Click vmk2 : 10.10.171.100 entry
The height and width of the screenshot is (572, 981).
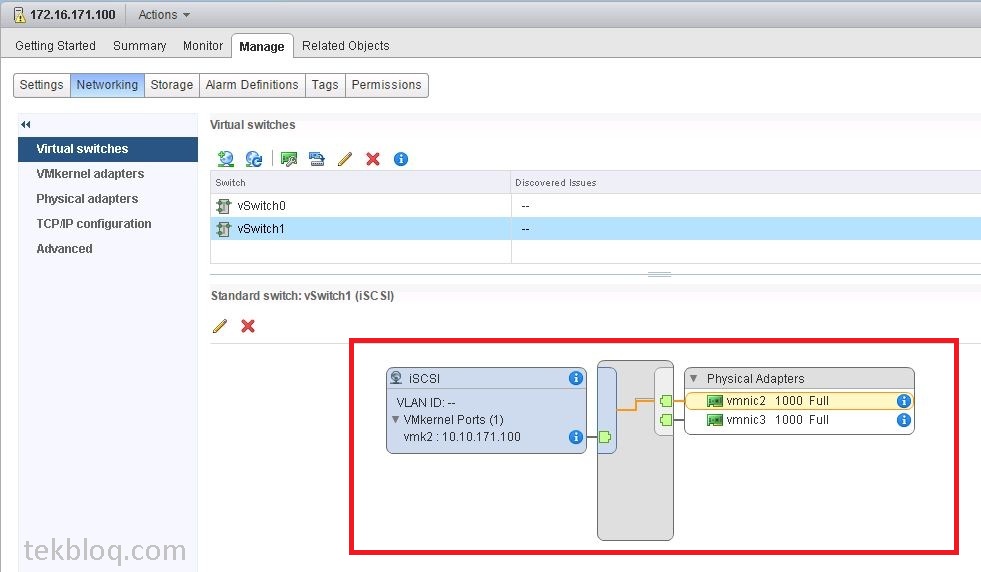coord(462,437)
